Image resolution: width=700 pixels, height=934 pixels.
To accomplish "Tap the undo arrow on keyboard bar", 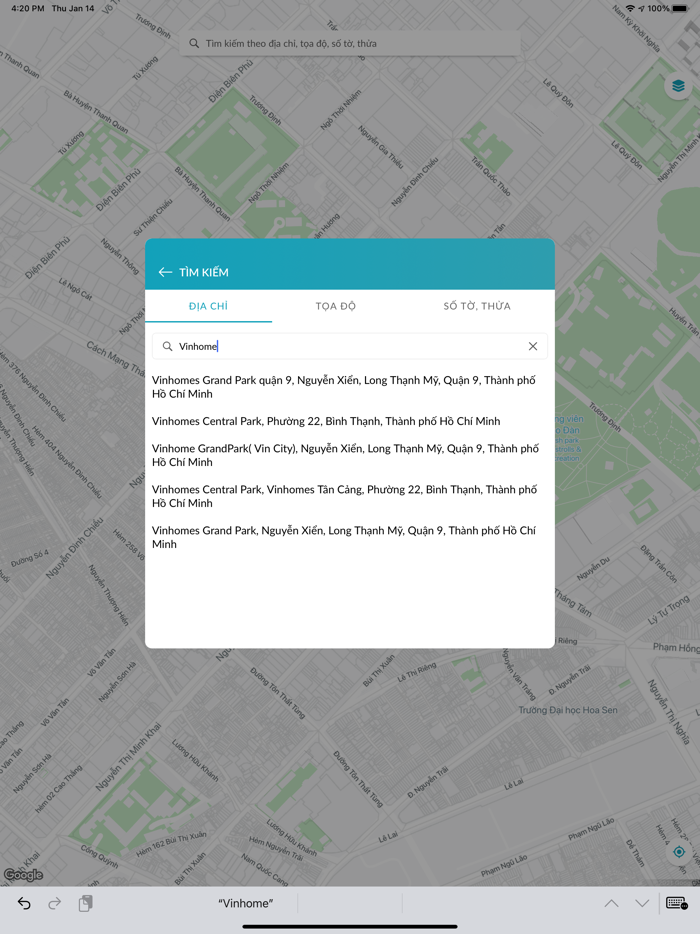I will pos(24,904).
